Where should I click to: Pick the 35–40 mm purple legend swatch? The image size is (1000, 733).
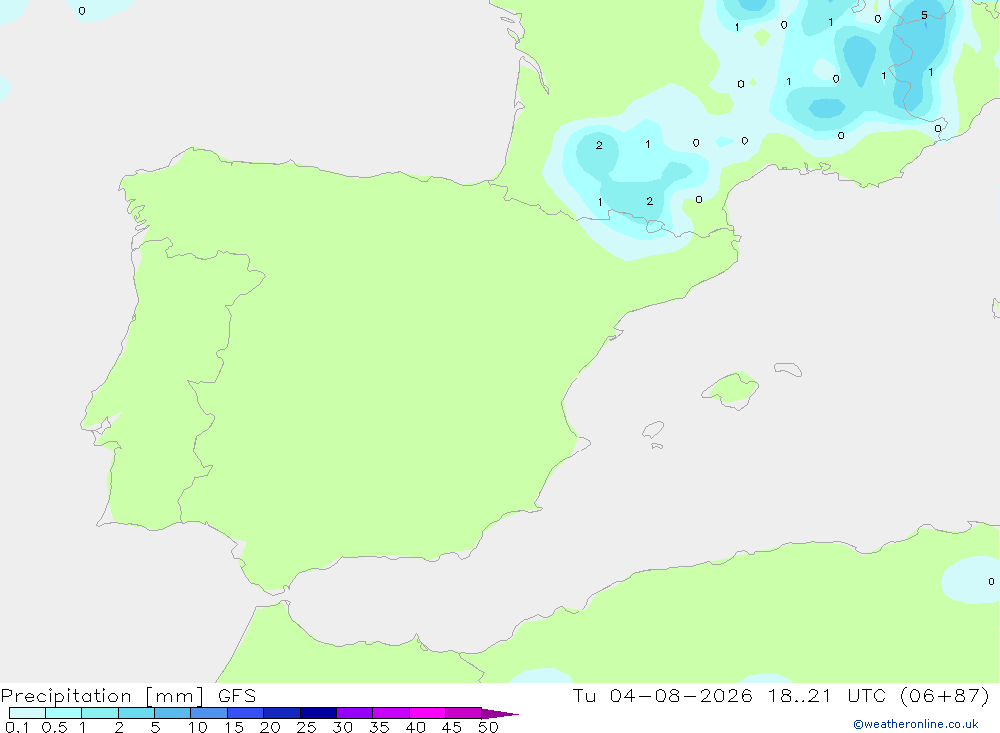coord(390,713)
